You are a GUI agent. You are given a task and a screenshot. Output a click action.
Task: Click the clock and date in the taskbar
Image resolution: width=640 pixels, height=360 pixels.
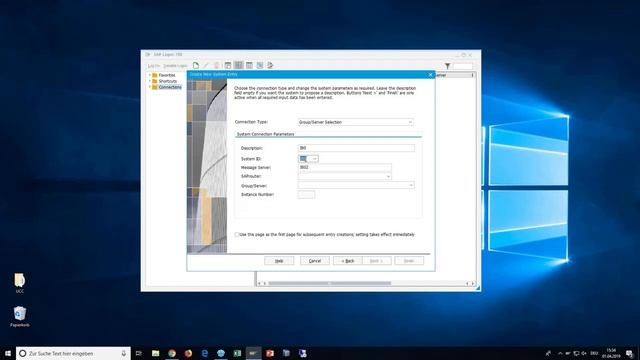pyautogui.click(x=611, y=353)
